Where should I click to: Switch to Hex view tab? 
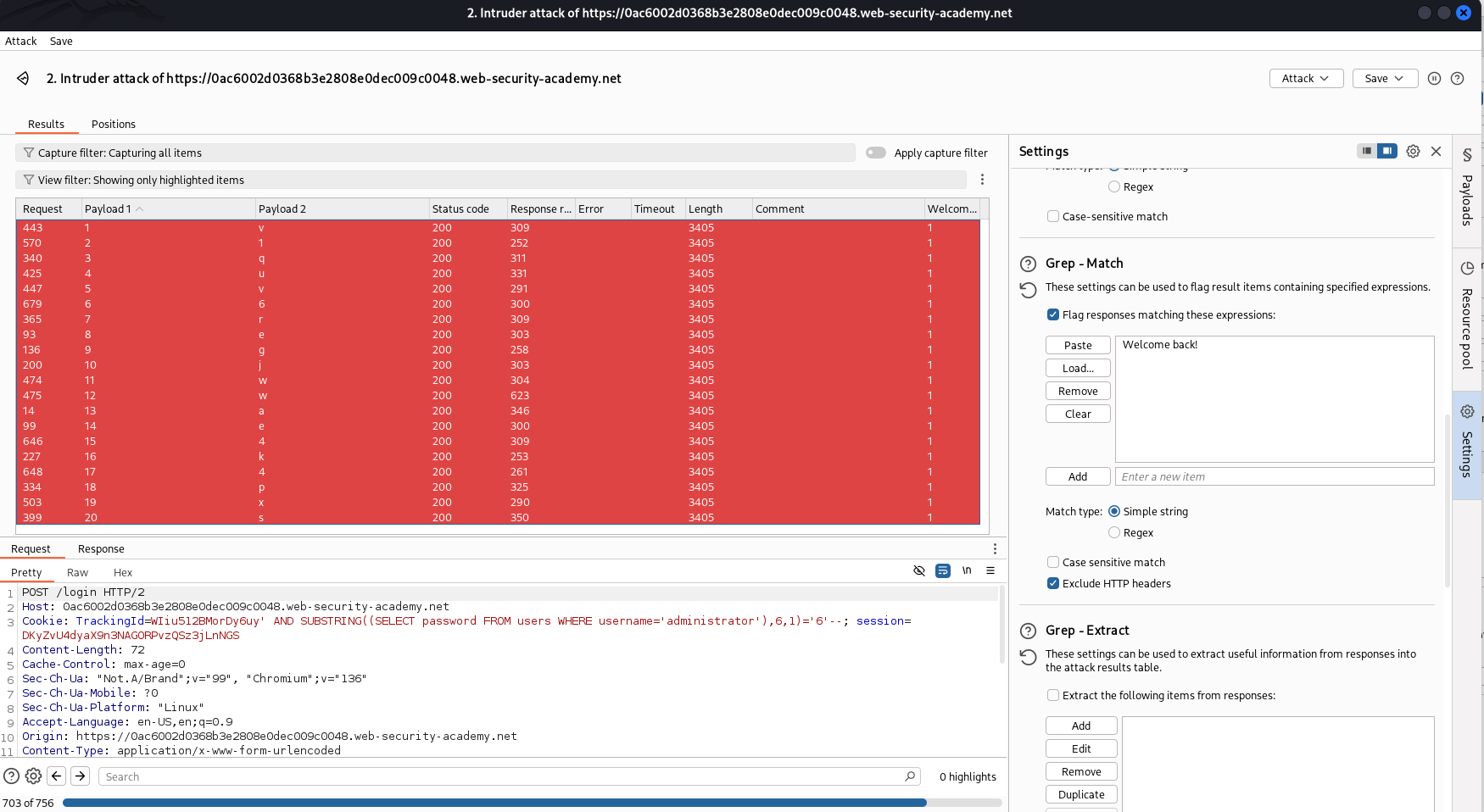click(x=123, y=573)
